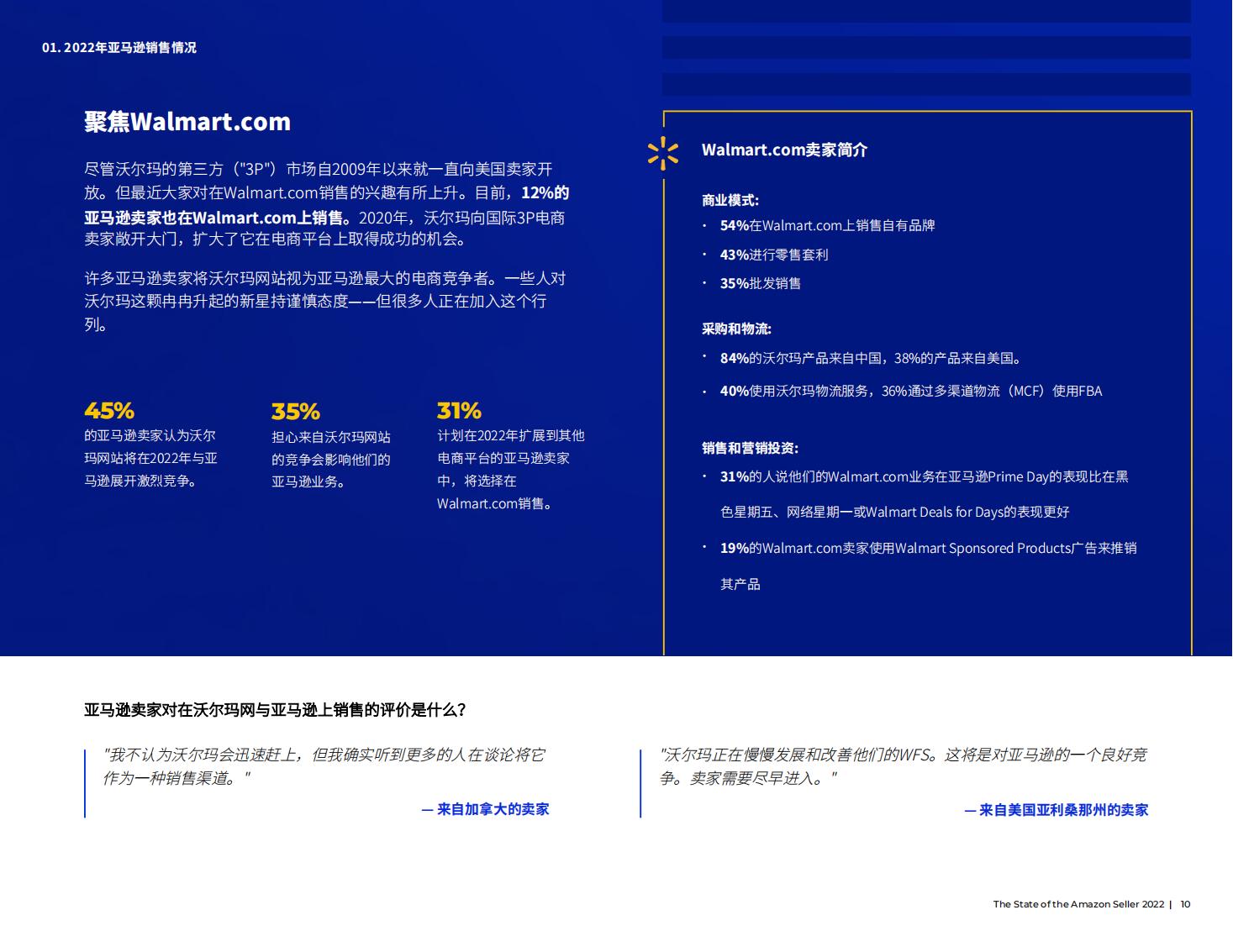Image resolution: width=1233 pixels, height=952 pixels.
Task: Click the yellow Walmart spark icon
Action: pyautogui.click(x=665, y=152)
